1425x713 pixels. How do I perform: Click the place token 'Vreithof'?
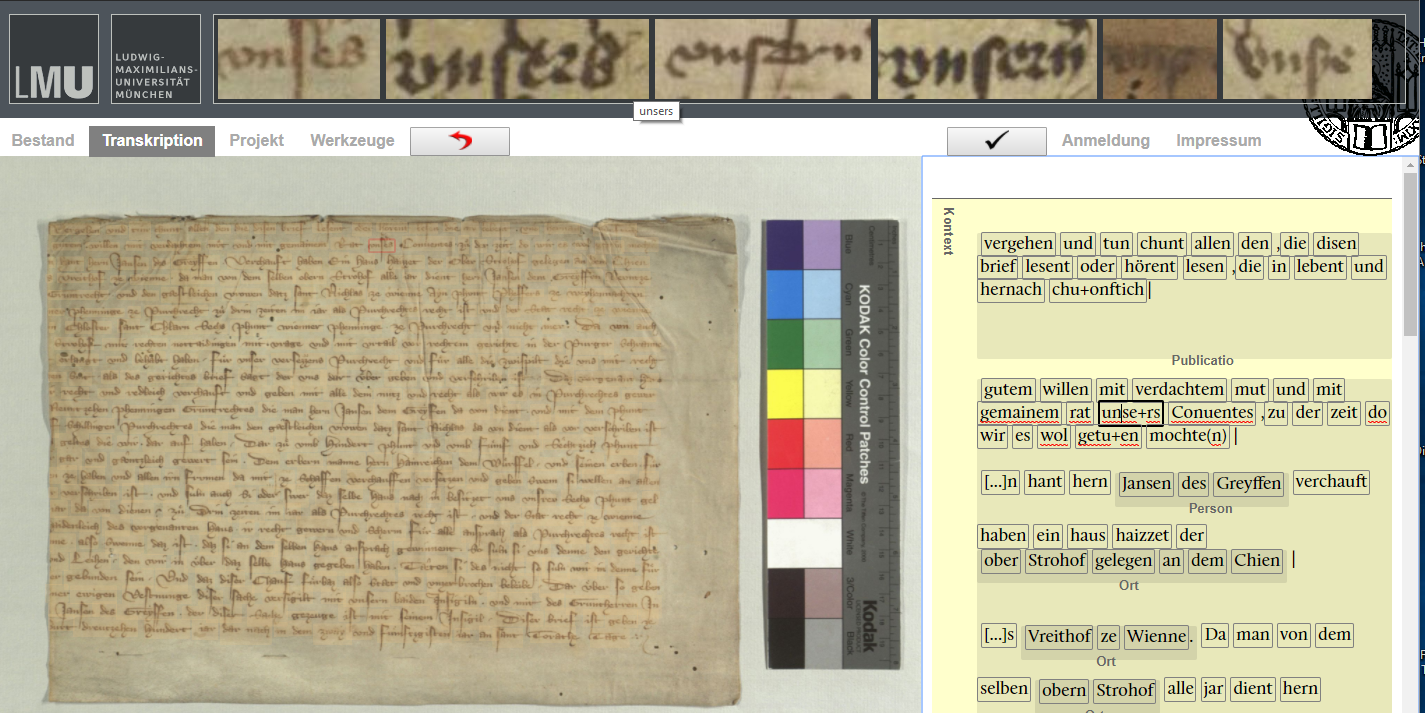click(x=1058, y=637)
